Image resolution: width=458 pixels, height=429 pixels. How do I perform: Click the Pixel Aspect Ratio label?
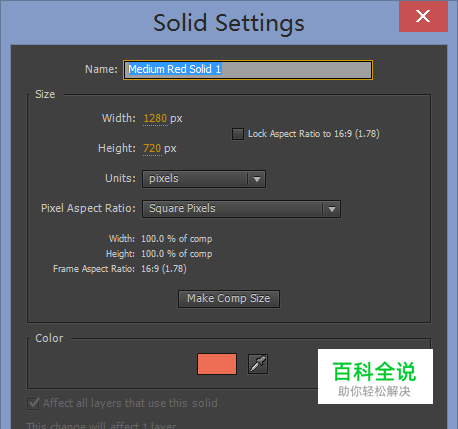coord(88,208)
